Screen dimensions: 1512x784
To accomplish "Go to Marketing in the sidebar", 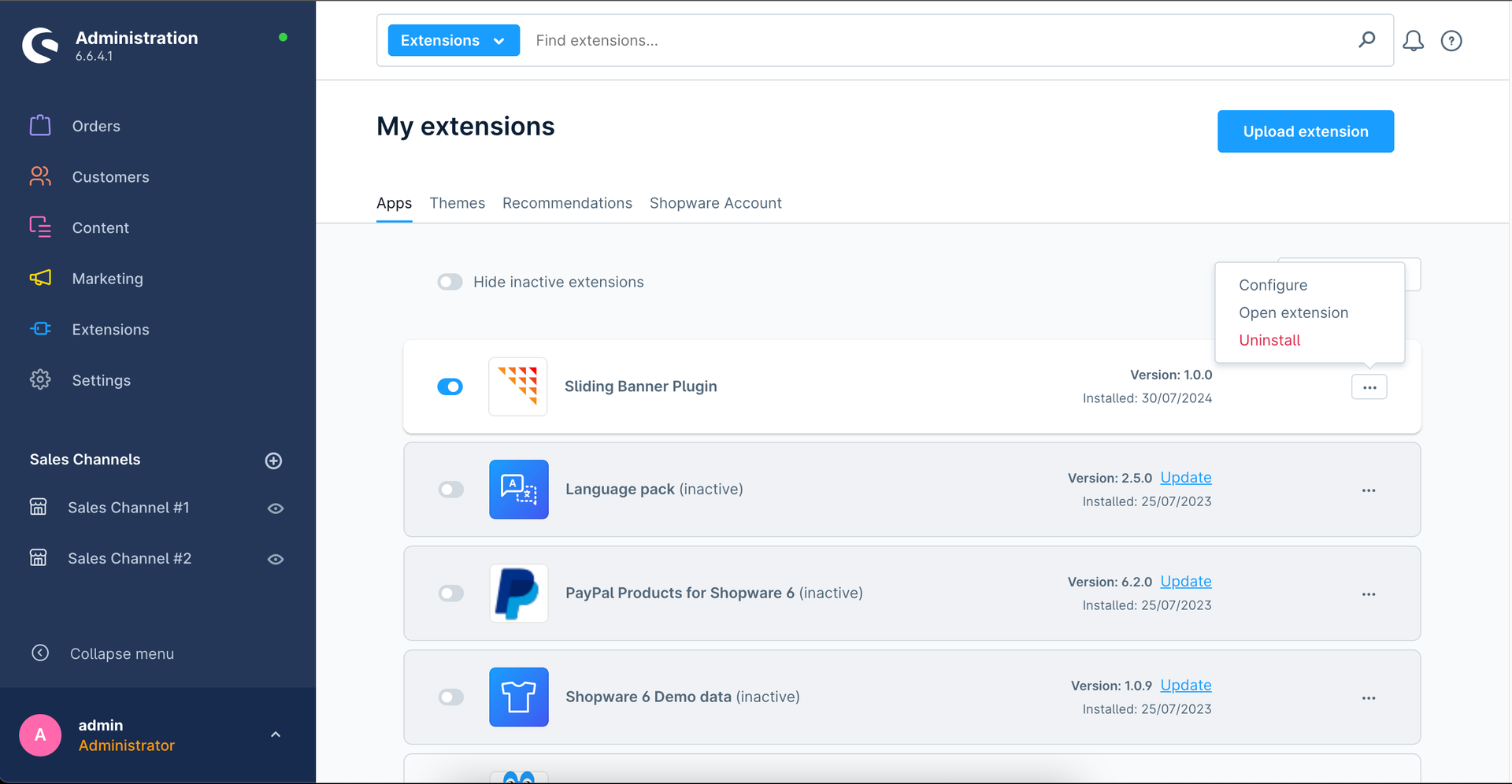I will click(x=107, y=279).
